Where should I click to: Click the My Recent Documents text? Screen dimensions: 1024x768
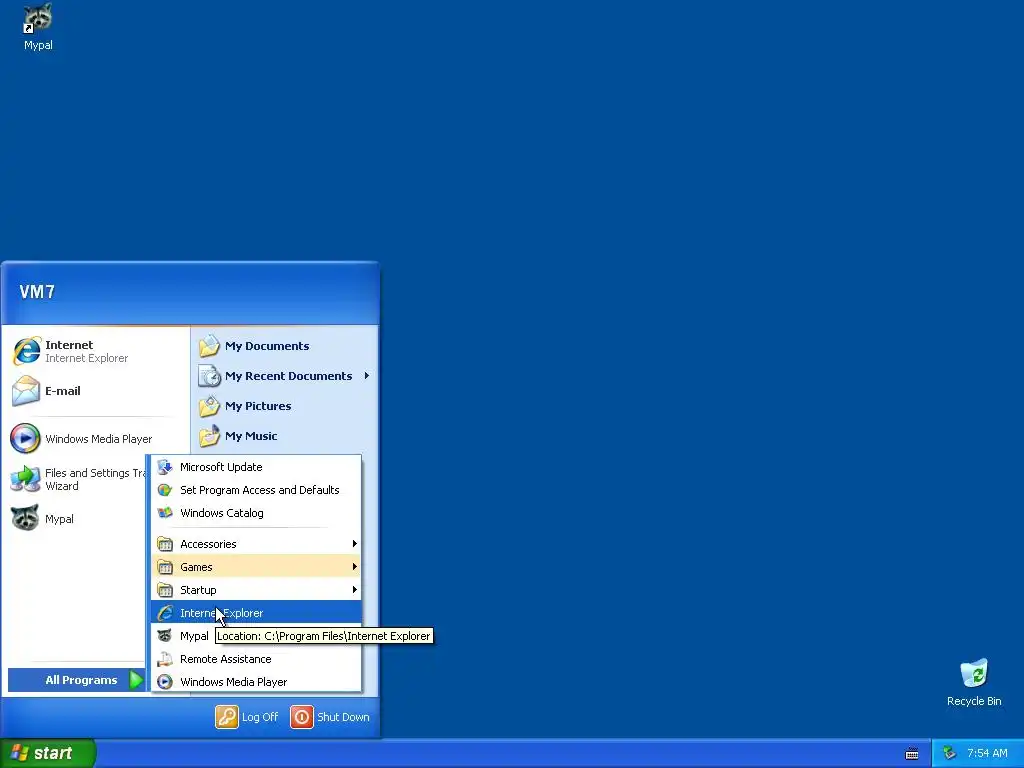pyautogui.click(x=288, y=376)
